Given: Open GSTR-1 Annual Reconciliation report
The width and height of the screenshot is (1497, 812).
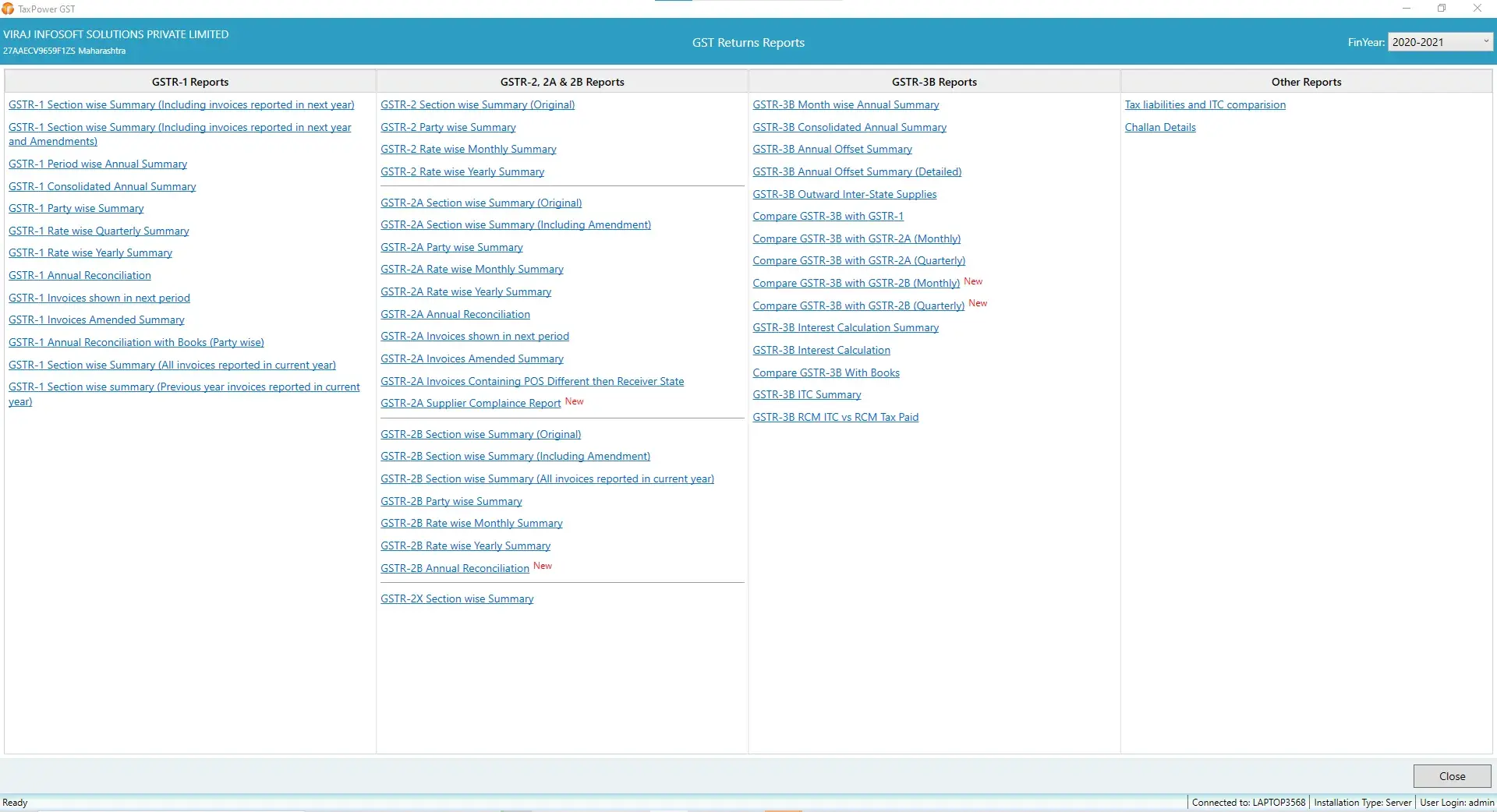Looking at the screenshot, I should coord(80,276).
